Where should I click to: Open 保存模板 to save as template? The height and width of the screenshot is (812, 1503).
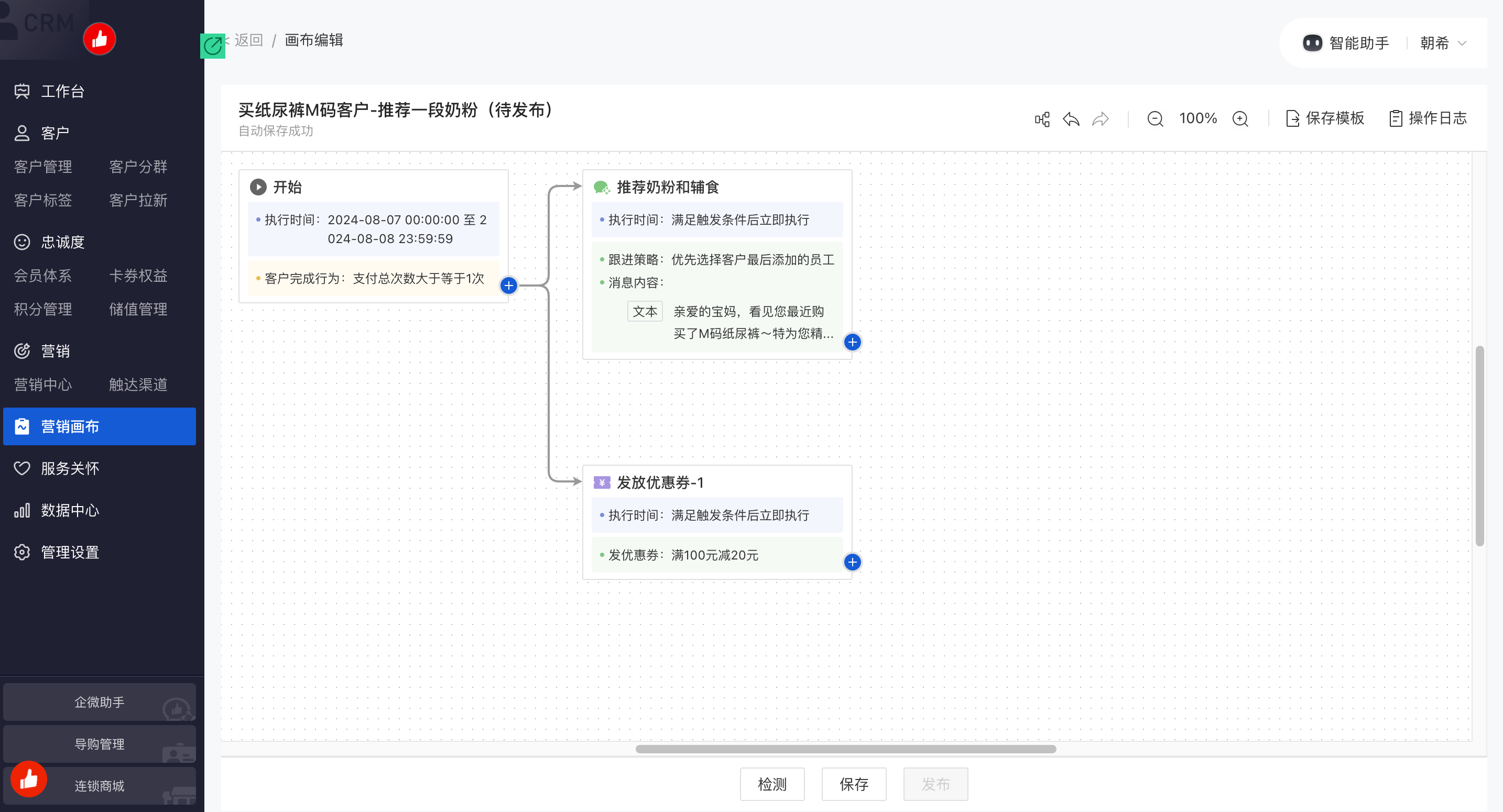(x=1325, y=118)
